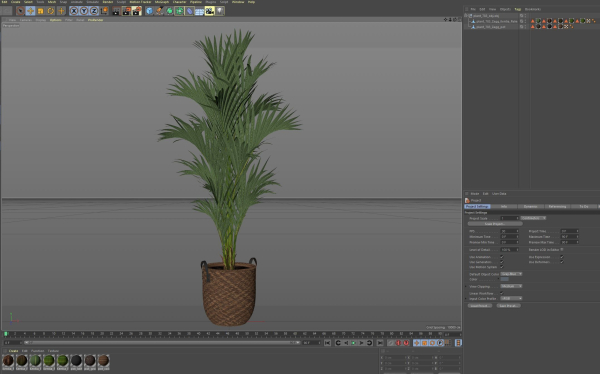Switch the coordinate system icon
The height and width of the screenshot is (374, 600).
[104, 11]
